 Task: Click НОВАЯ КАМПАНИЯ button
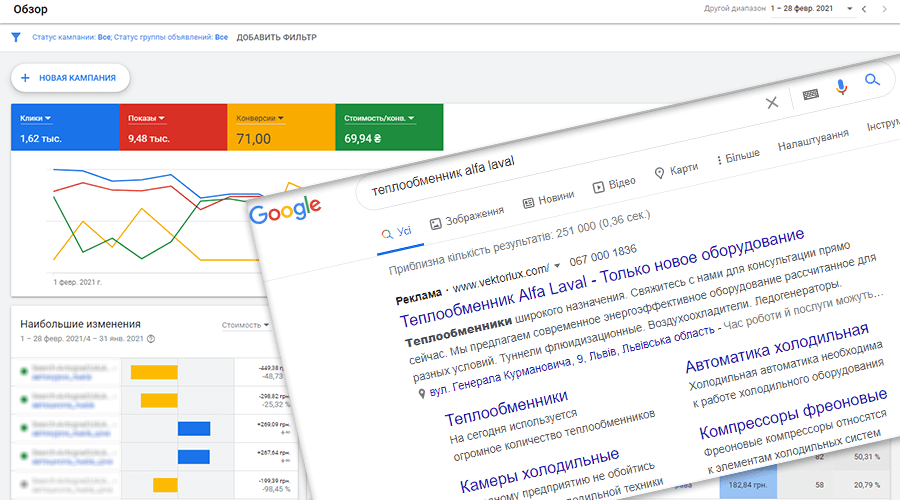click(x=70, y=77)
